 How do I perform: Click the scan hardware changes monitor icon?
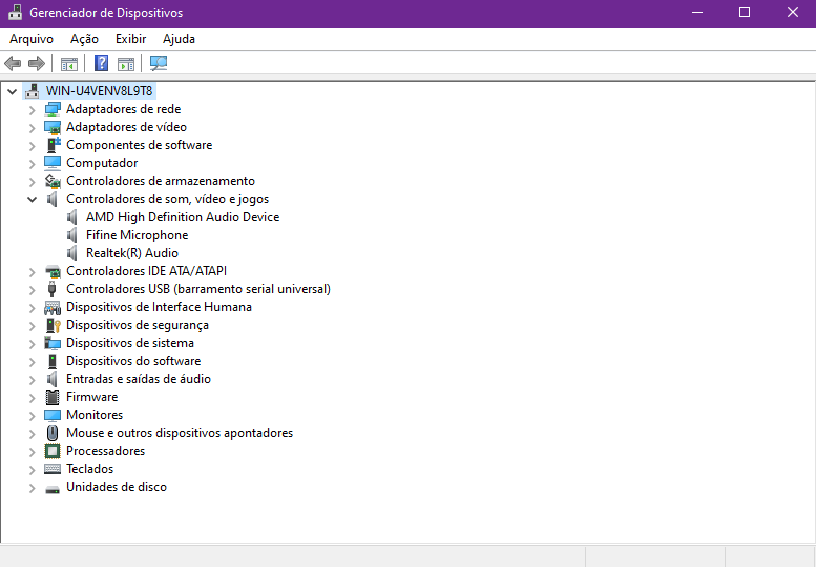click(158, 63)
